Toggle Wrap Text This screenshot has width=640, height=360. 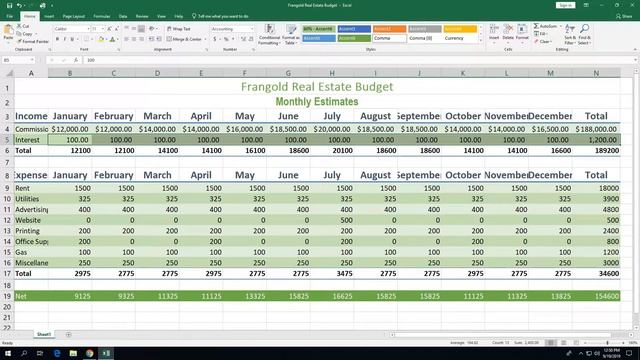(x=179, y=29)
